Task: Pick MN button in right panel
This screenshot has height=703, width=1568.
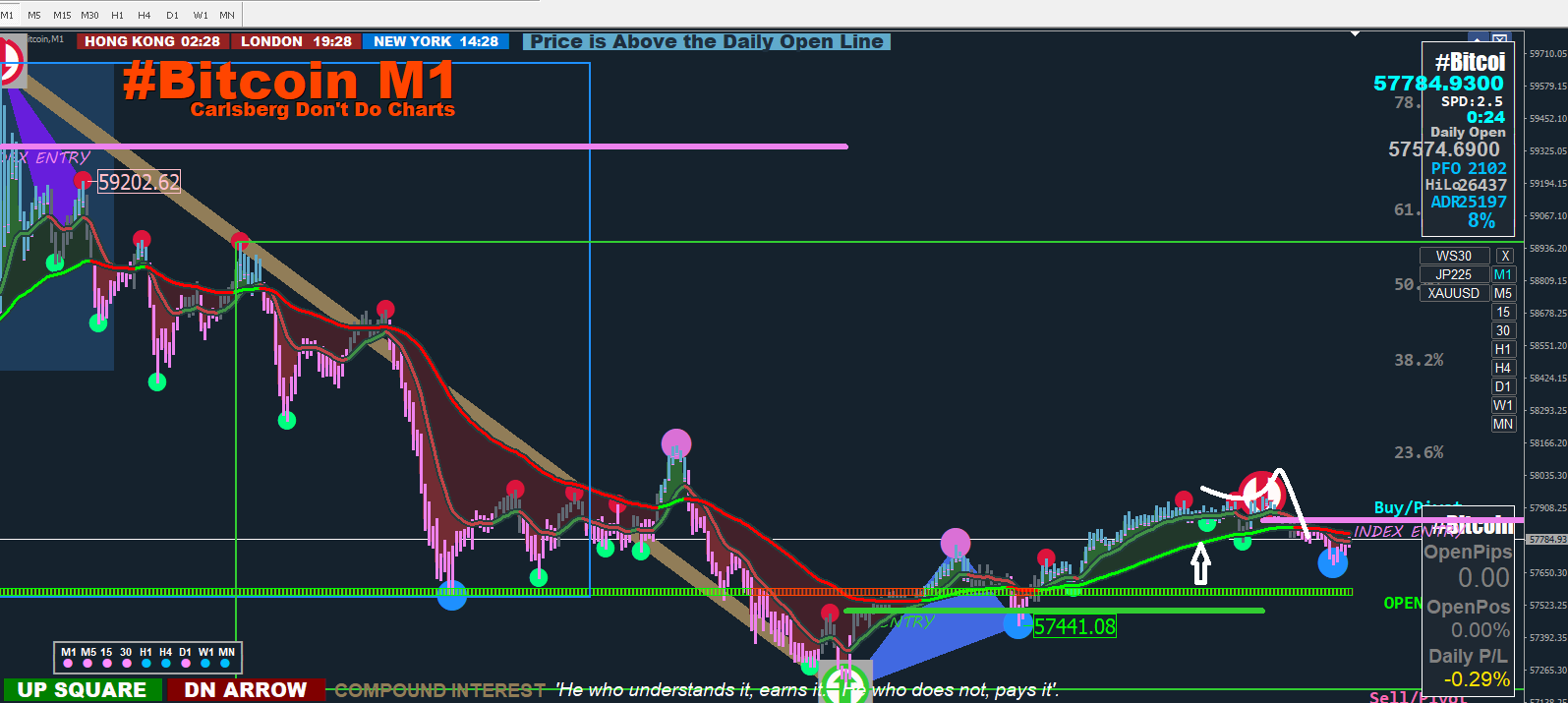Action: (1503, 424)
